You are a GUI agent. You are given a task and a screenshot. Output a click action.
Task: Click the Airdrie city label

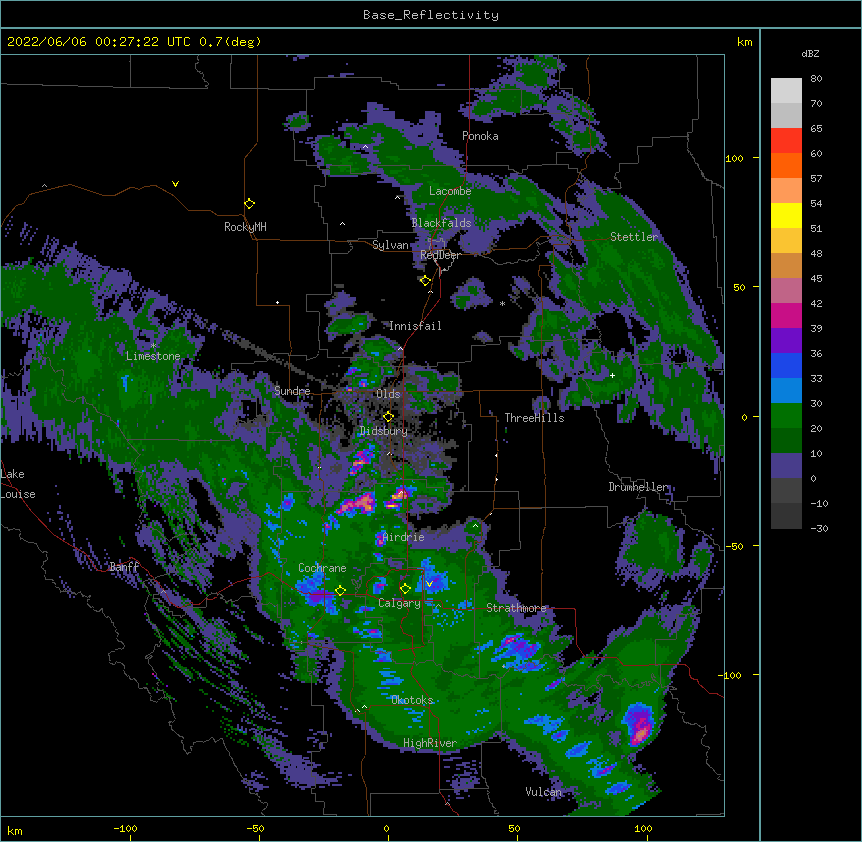[404, 537]
